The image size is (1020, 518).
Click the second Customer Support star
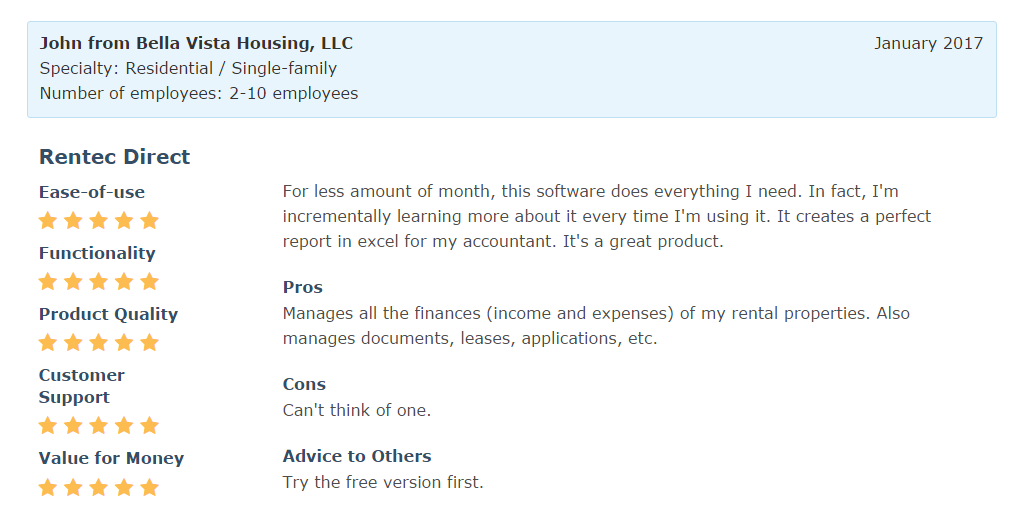click(x=73, y=425)
